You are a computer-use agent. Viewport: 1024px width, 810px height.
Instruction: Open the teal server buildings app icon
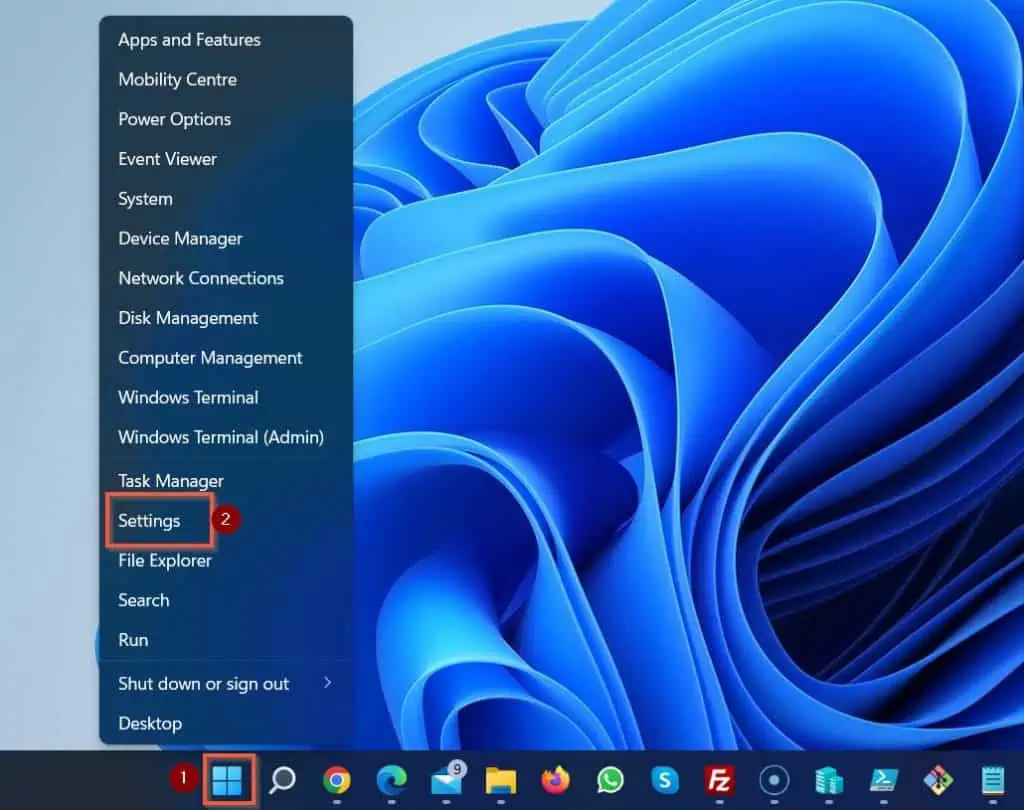pos(829,780)
